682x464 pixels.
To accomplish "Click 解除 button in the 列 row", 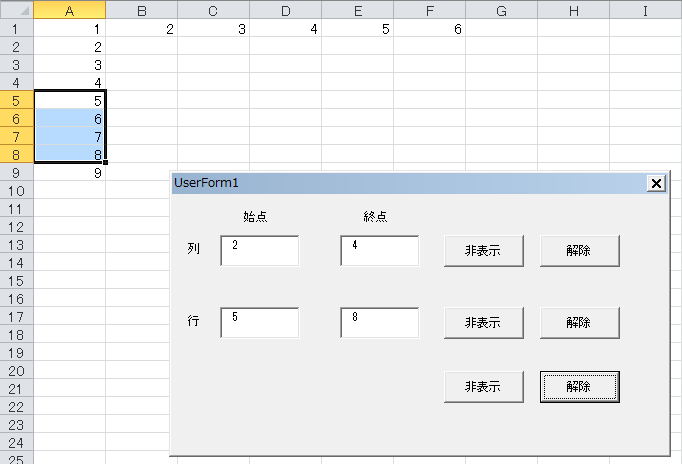I will click(579, 251).
